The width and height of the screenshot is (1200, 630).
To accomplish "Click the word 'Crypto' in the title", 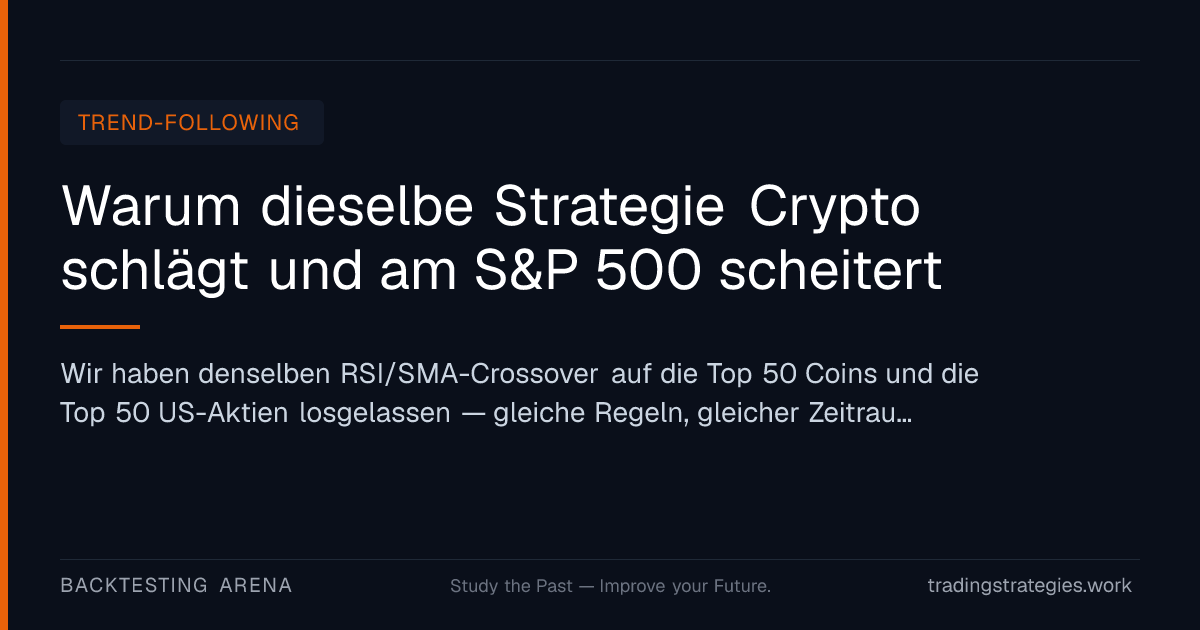I will [834, 210].
